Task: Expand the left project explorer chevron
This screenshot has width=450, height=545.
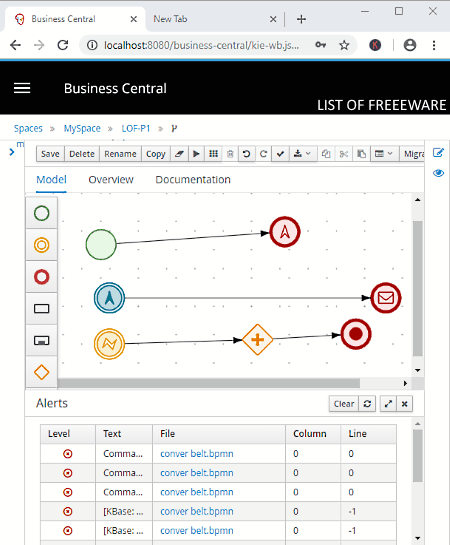Action: (x=12, y=152)
